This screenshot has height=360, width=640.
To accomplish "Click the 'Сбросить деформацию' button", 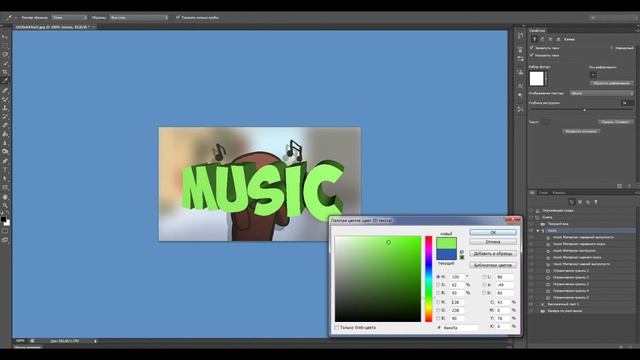I will [x=611, y=83].
